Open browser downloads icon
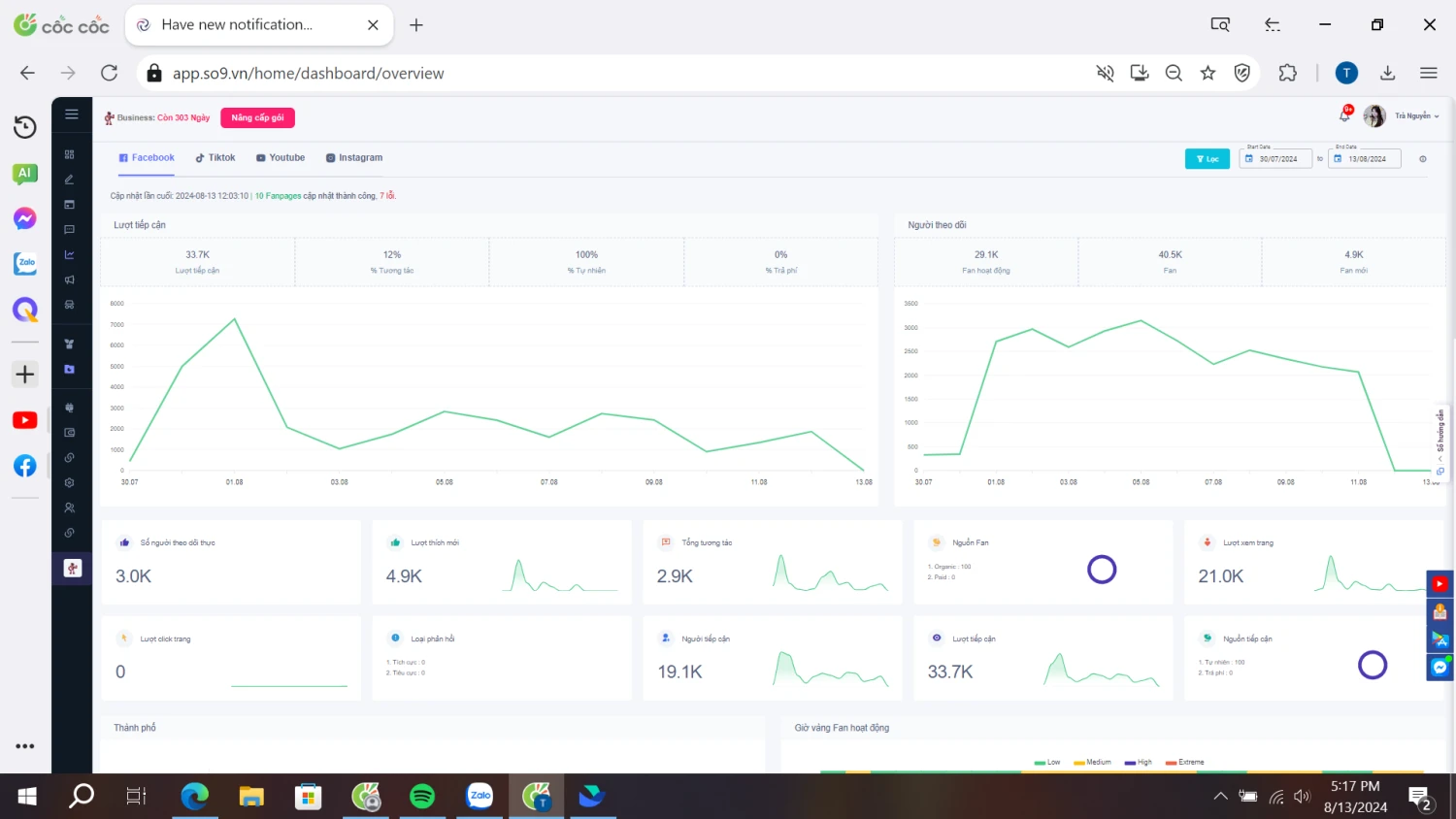The width and height of the screenshot is (1456, 819). (x=1388, y=73)
